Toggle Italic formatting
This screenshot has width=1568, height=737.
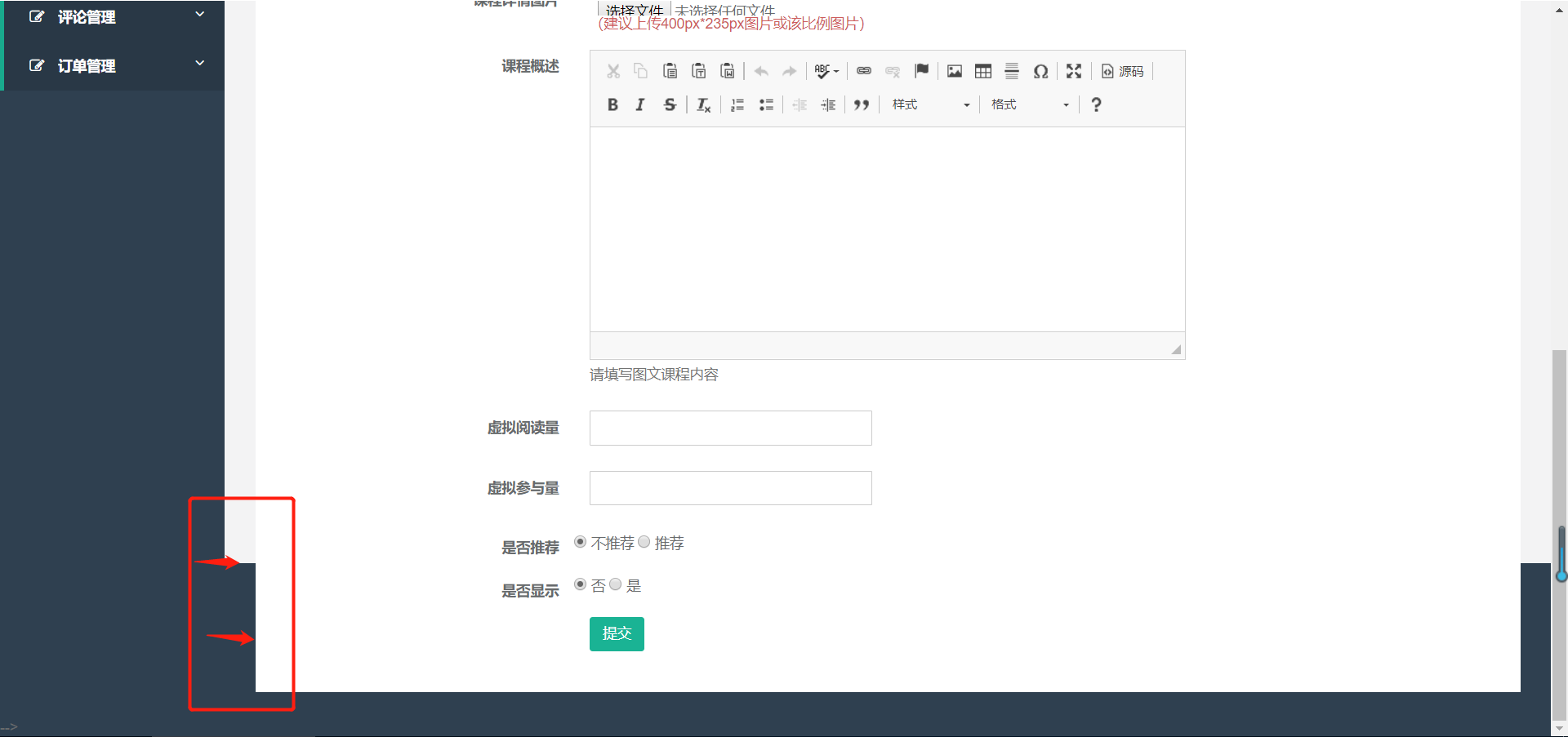[x=641, y=104]
